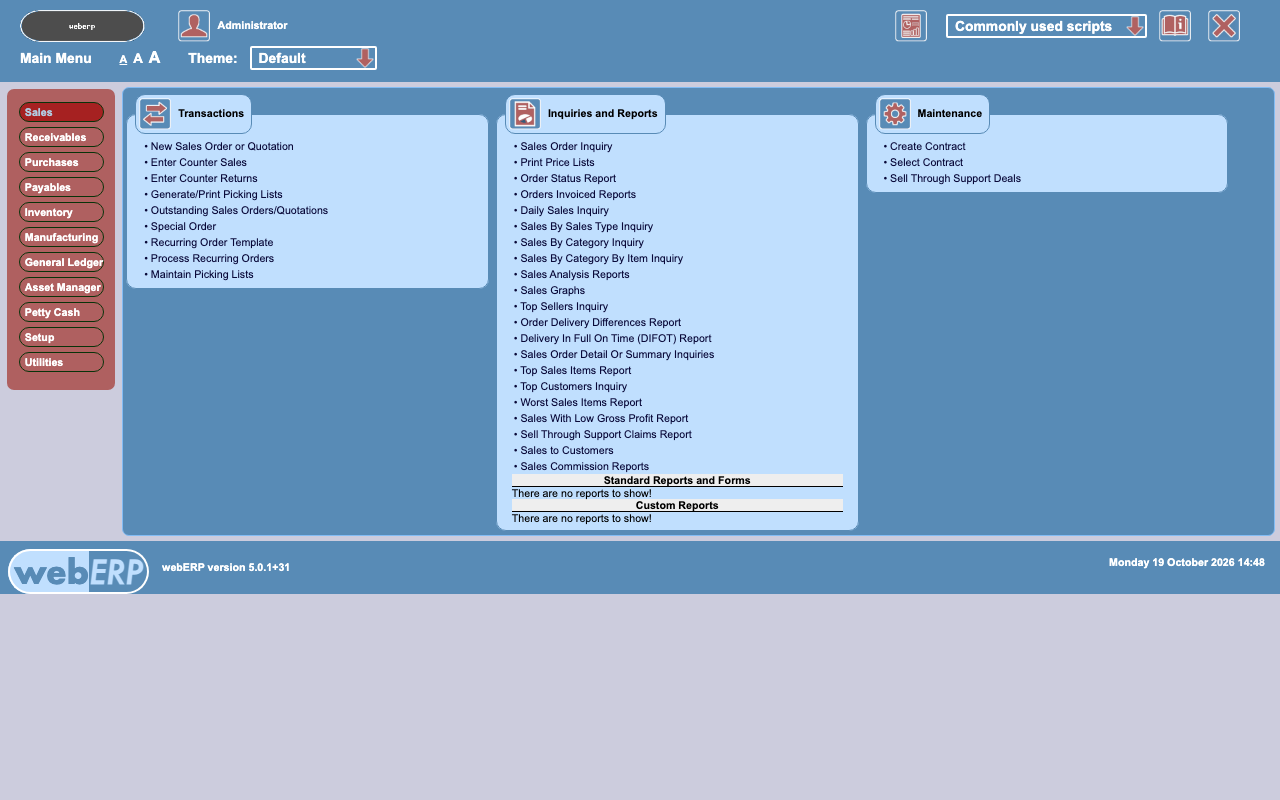Click the Transactions arrows icon
Image resolution: width=1280 pixels, height=800 pixels.
coord(155,114)
